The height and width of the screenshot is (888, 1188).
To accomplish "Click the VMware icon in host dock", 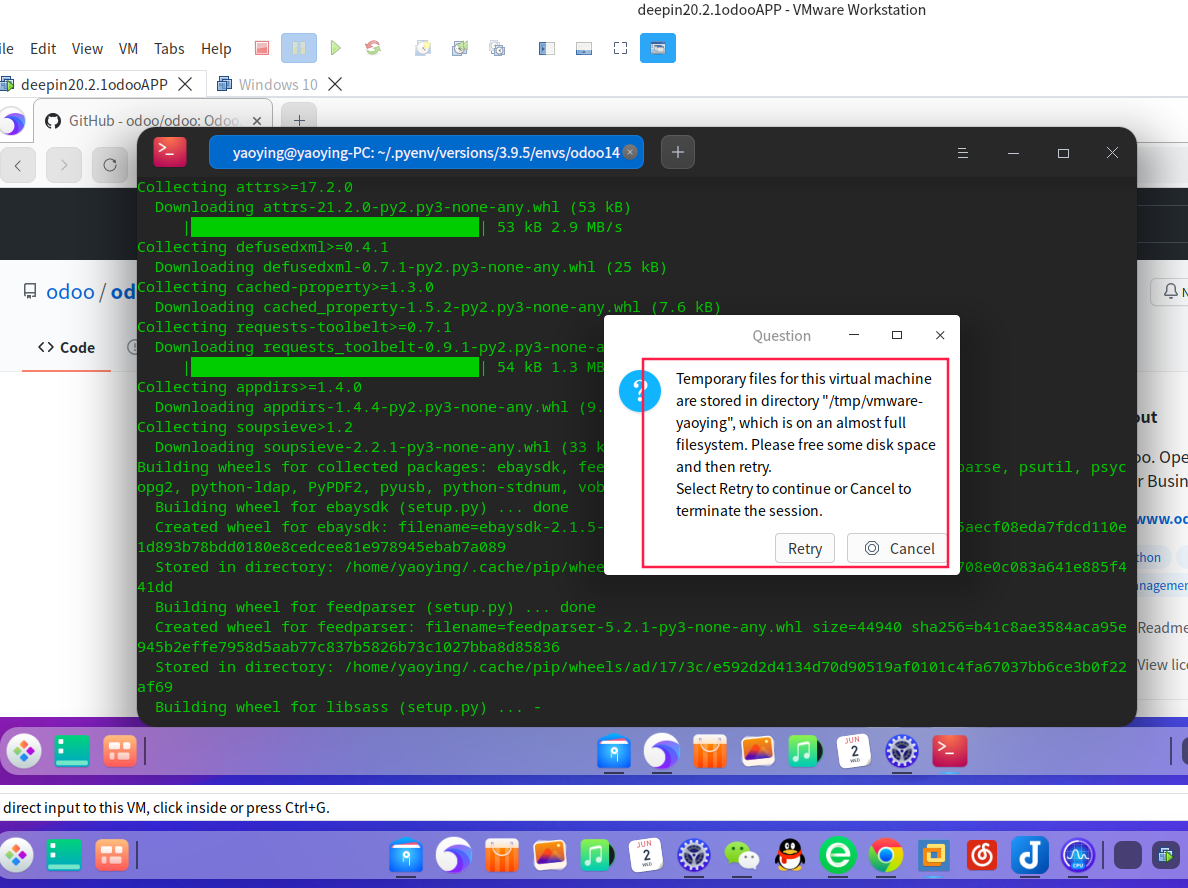I will [x=933, y=856].
